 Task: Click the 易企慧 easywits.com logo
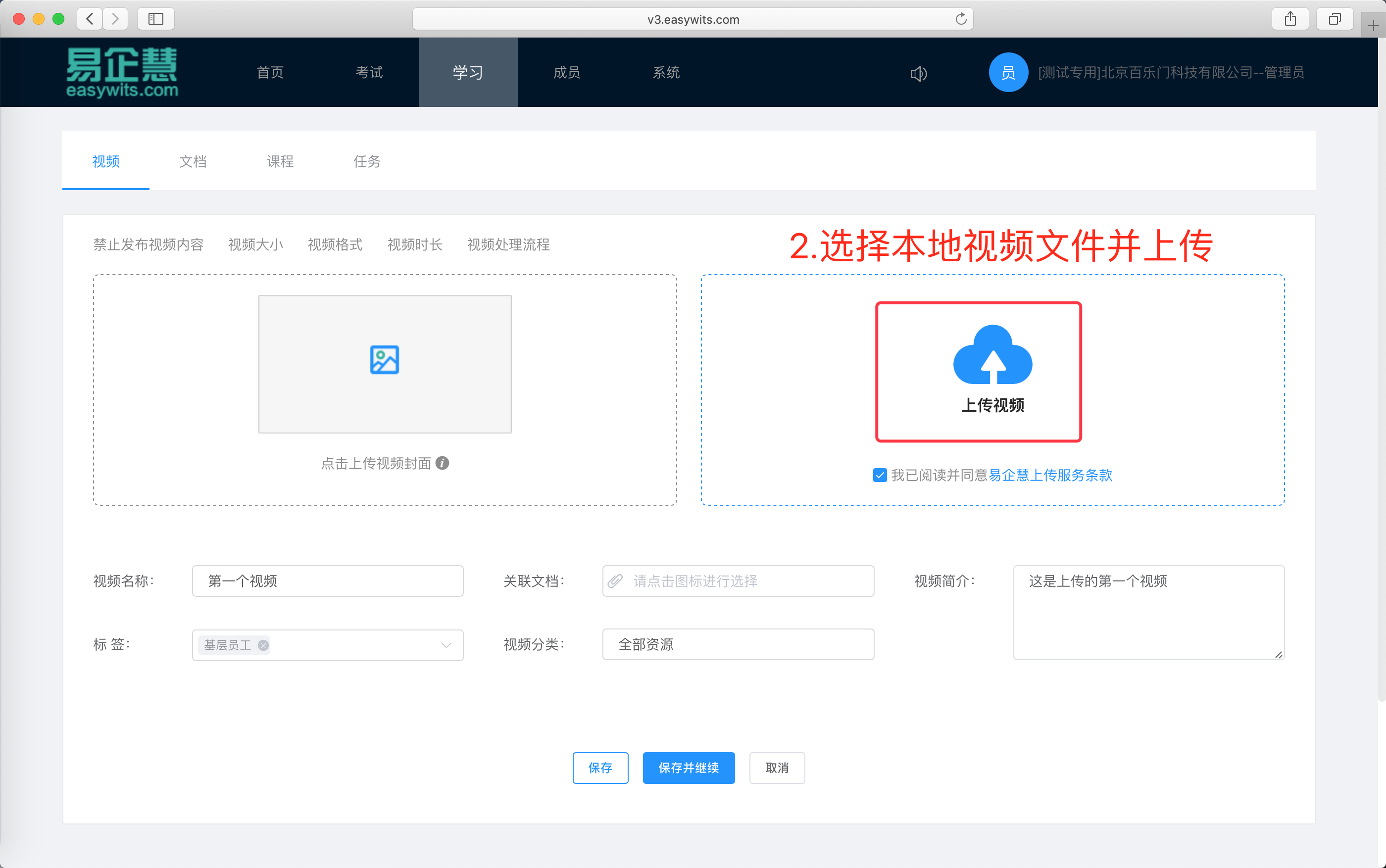point(122,72)
